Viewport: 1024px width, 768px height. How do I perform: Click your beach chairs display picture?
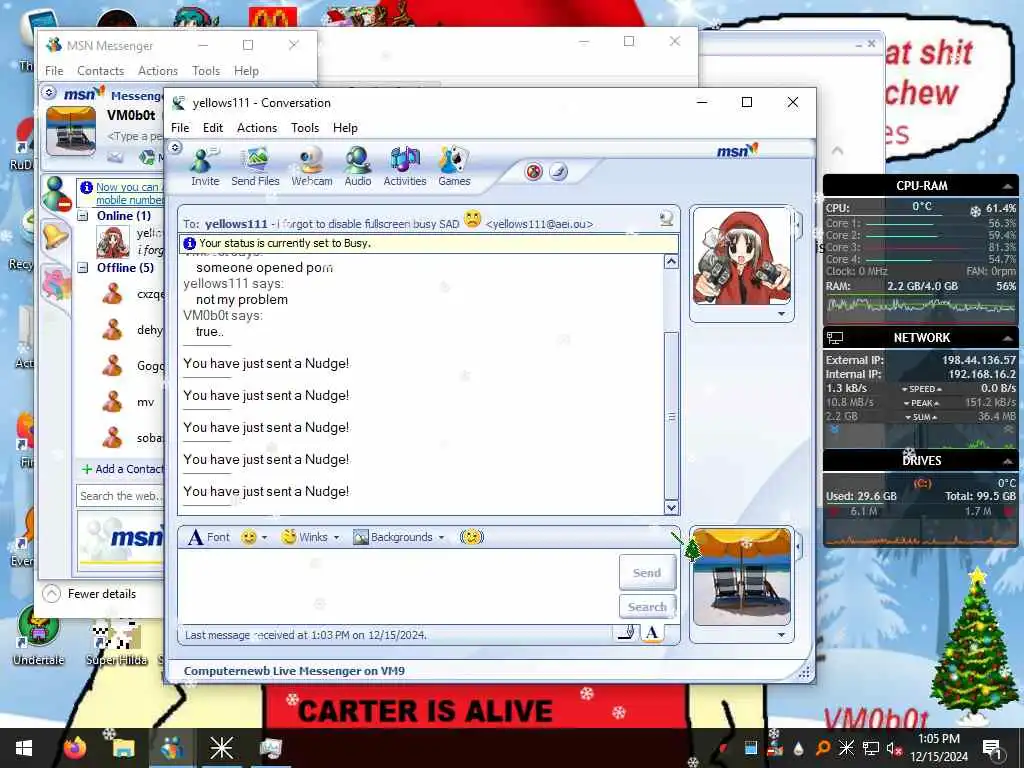(741, 577)
